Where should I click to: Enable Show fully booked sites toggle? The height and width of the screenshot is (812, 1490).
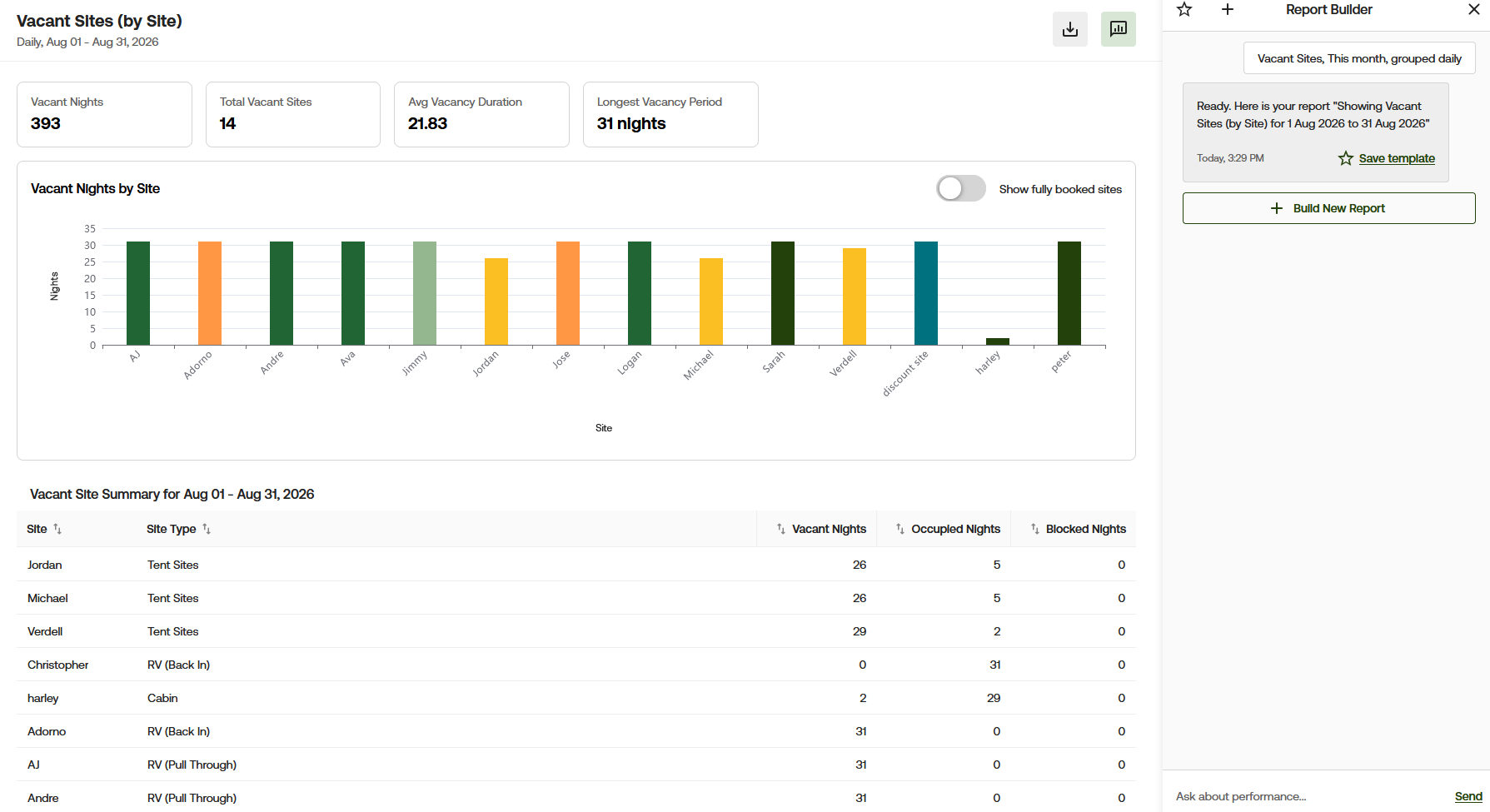click(x=961, y=188)
